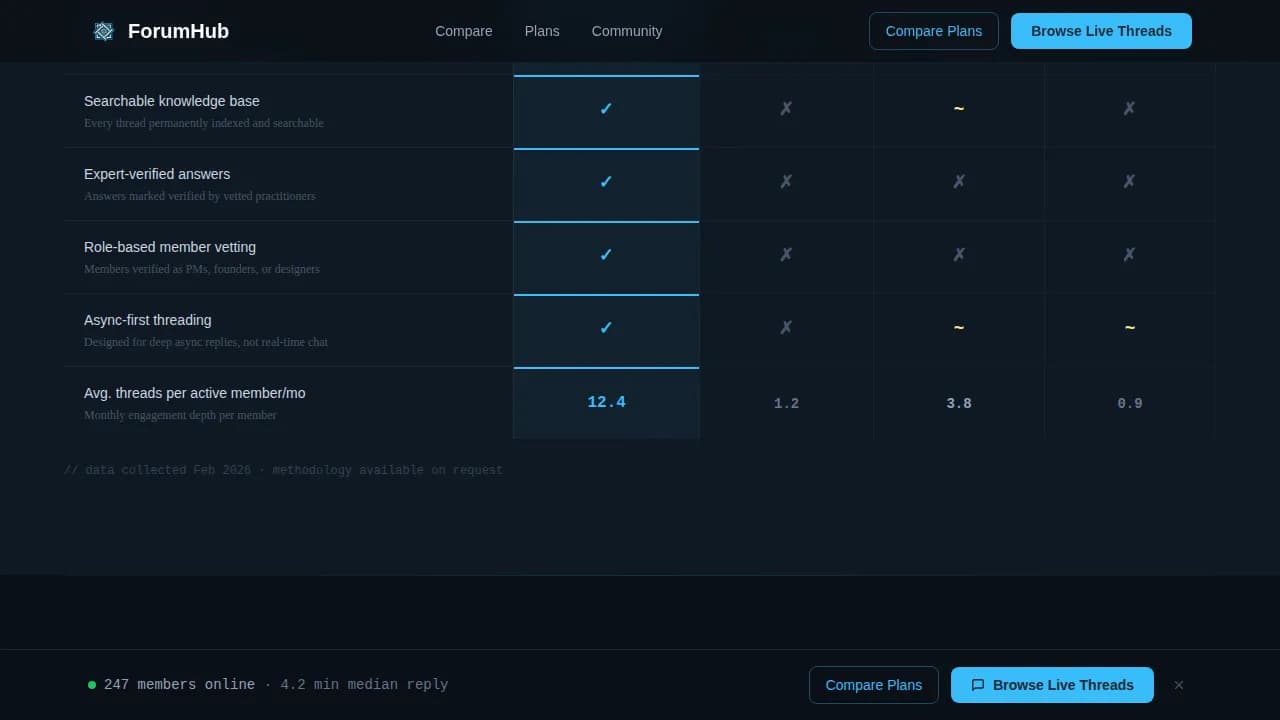Click the checkmark in Searchable knowledge base row
Image resolution: width=1280 pixels, height=720 pixels.
tap(605, 109)
